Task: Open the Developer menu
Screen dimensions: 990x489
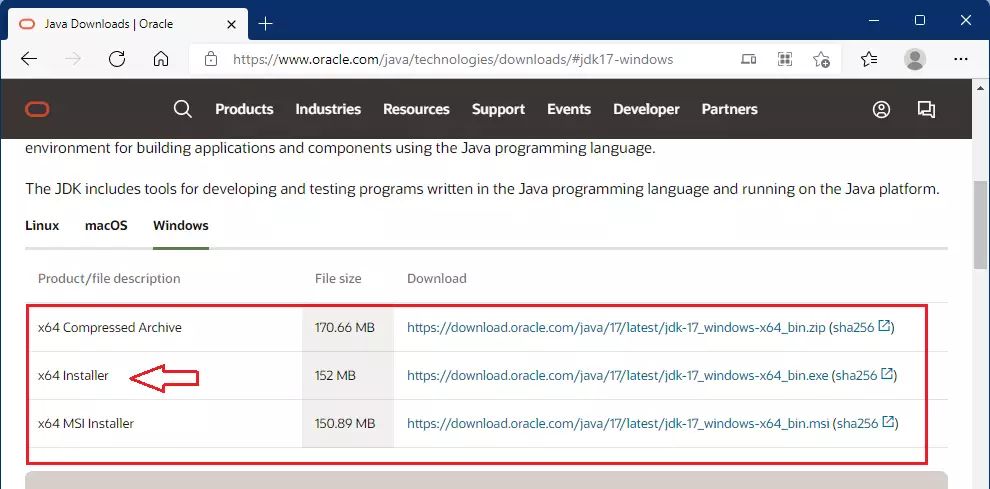Action: (x=647, y=109)
